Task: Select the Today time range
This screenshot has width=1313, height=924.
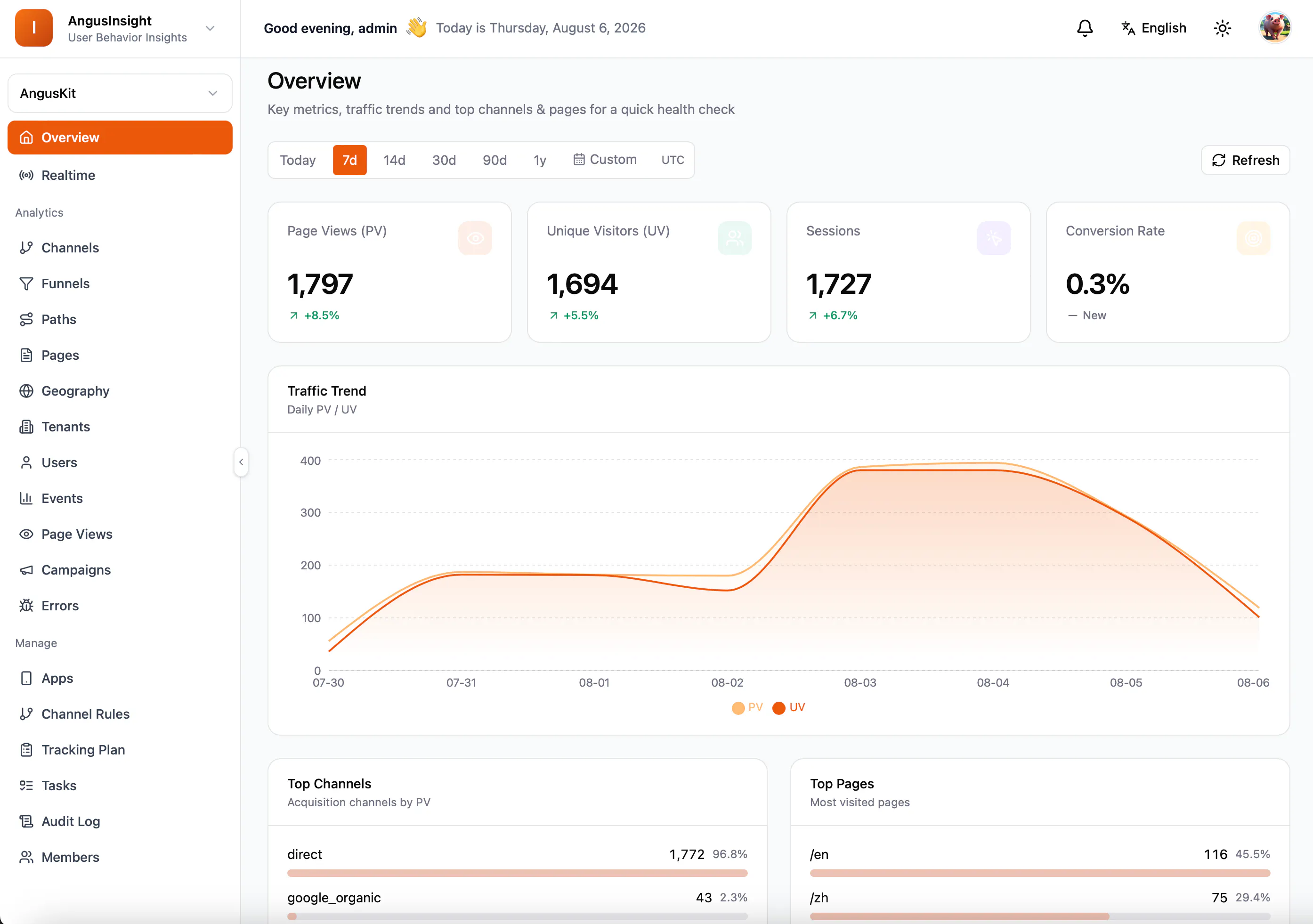Action: pyautogui.click(x=297, y=160)
